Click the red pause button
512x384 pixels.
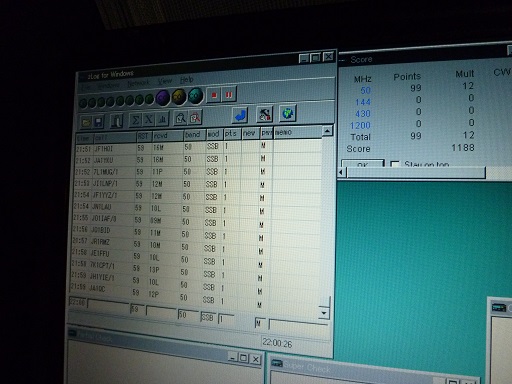tap(229, 95)
